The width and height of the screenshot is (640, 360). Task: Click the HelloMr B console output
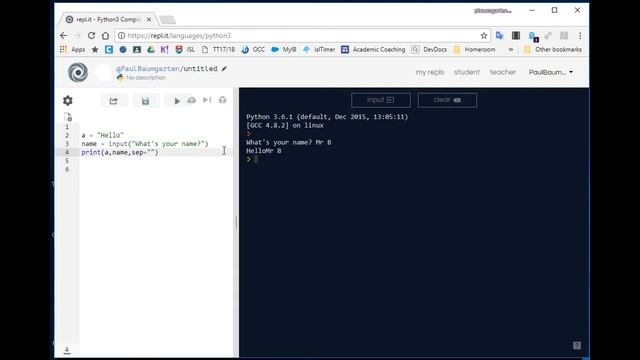(264, 151)
